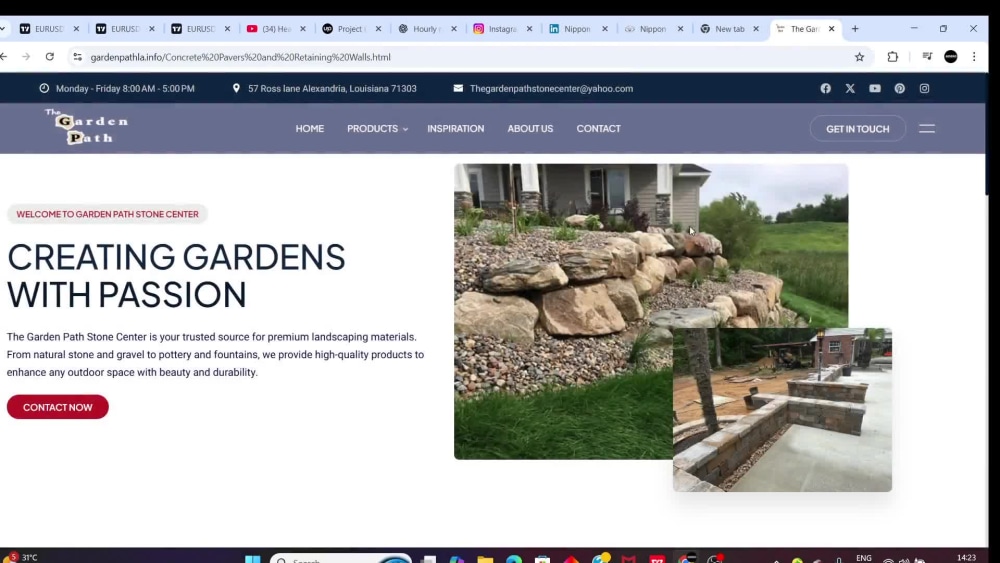Open the CONTACT nav item
This screenshot has height=563, width=1000.
598,129
